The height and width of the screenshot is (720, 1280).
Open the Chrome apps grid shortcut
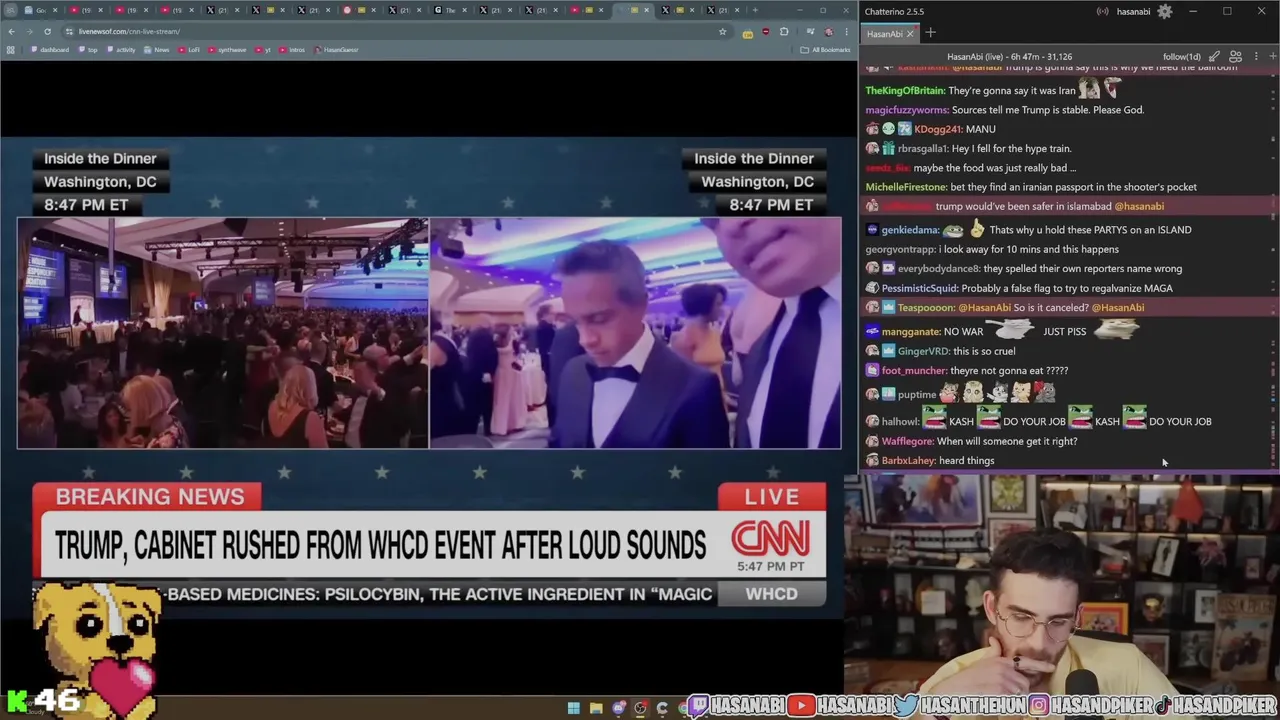point(11,50)
